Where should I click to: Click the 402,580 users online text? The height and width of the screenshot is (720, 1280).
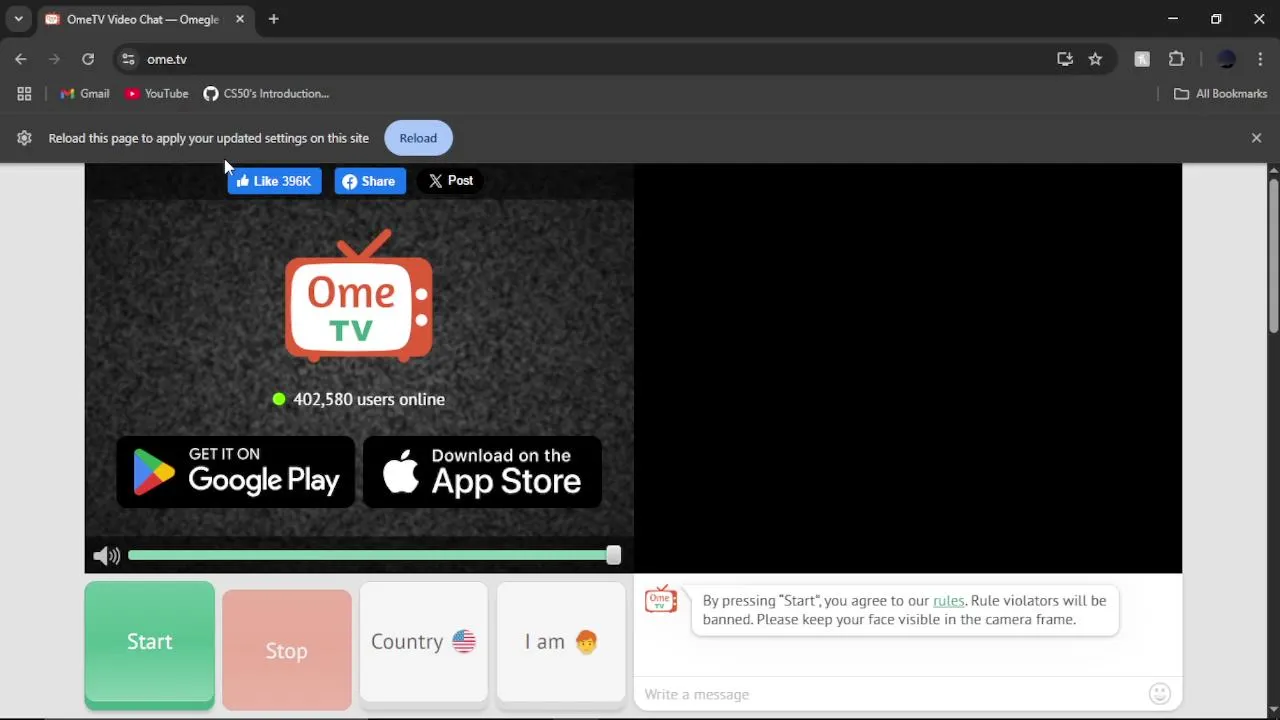point(369,399)
